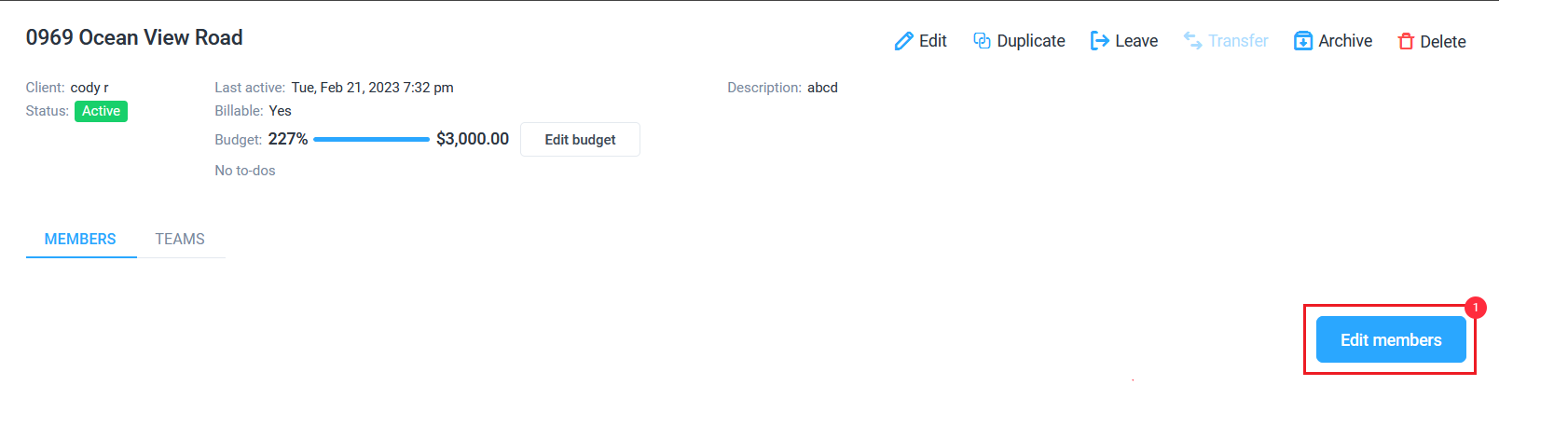Select the green Active status badge
Screen dimensions: 1568x427
click(x=101, y=111)
